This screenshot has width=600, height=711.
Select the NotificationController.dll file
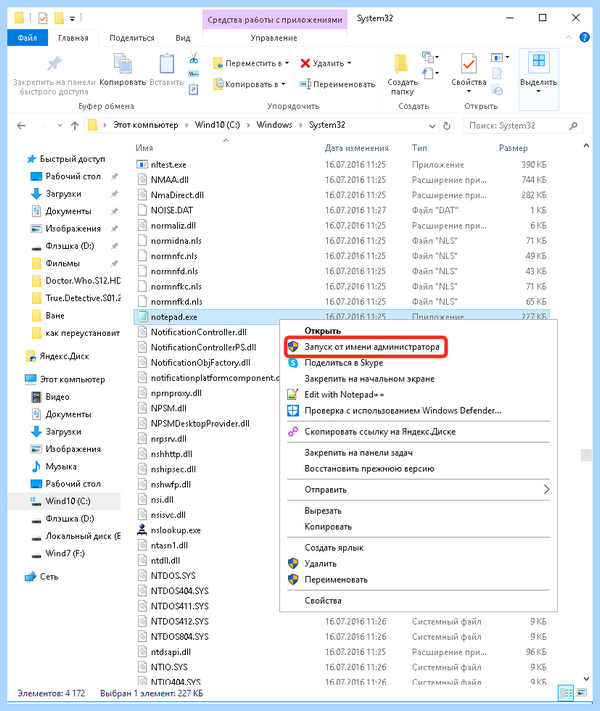click(x=199, y=332)
